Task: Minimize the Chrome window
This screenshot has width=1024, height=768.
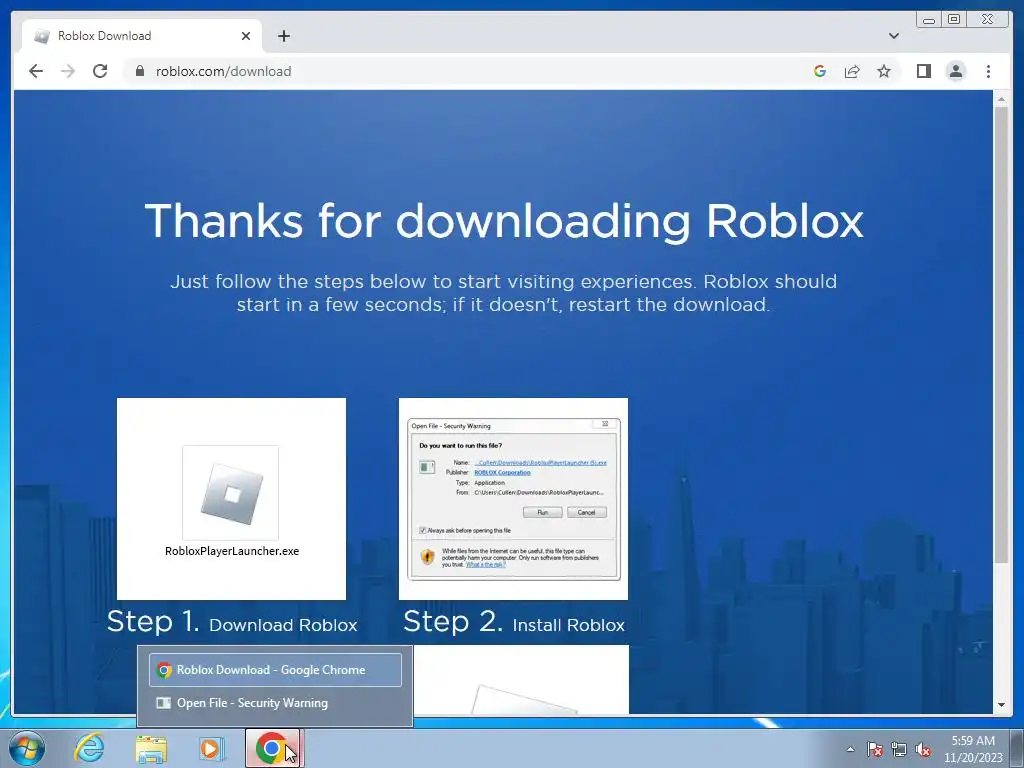Action: point(929,20)
